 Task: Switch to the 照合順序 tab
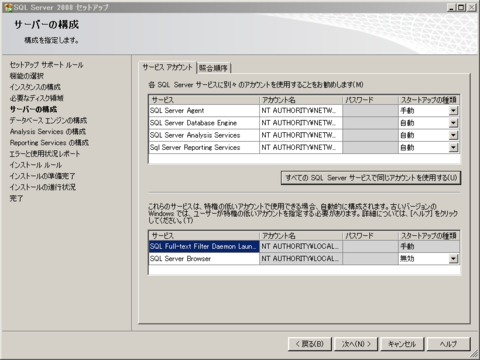point(214,68)
